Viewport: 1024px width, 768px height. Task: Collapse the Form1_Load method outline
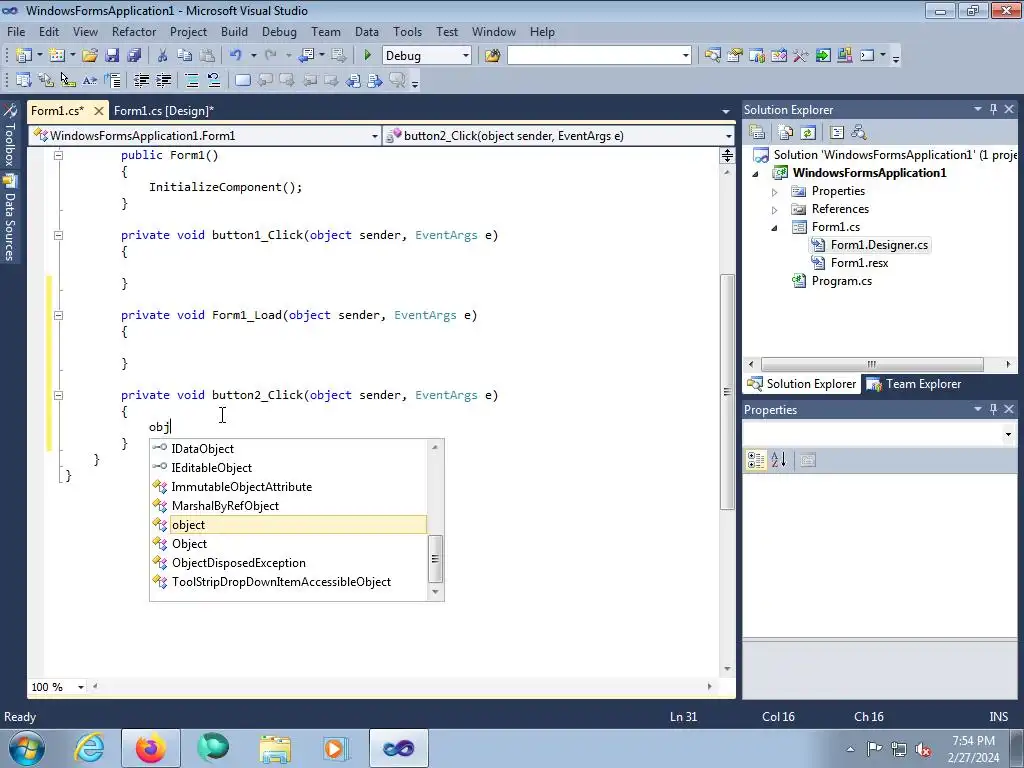click(58, 315)
